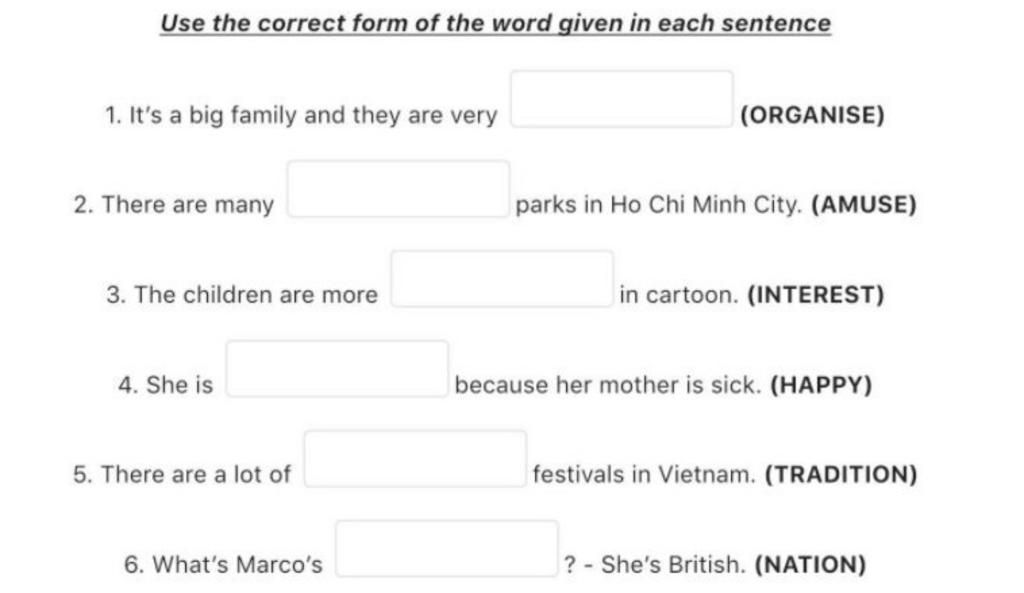
Task: Click the text 'parks in Ho Chi Minh City.'
Action: click(x=658, y=204)
